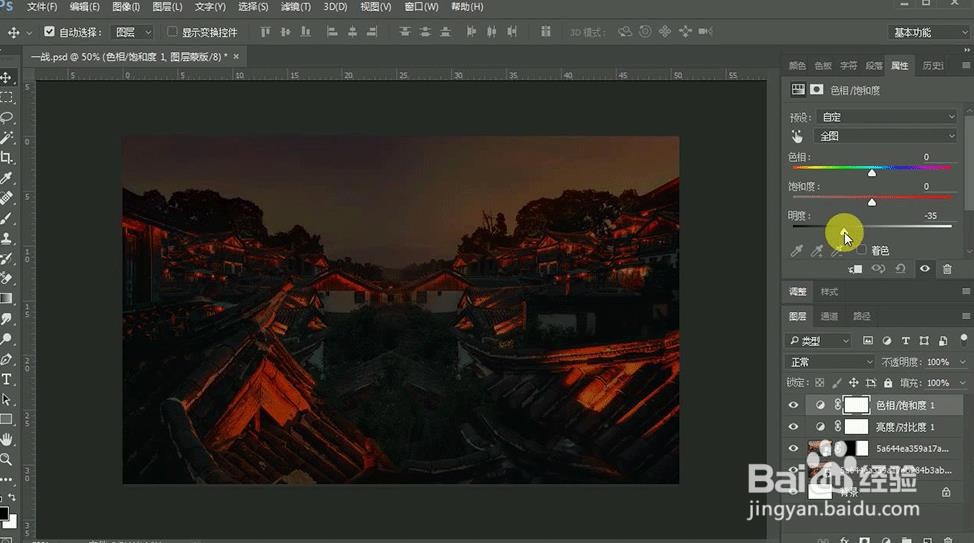Delete the adjustment layer via trash icon in Properties
974x543 pixels.
(947, 269)
